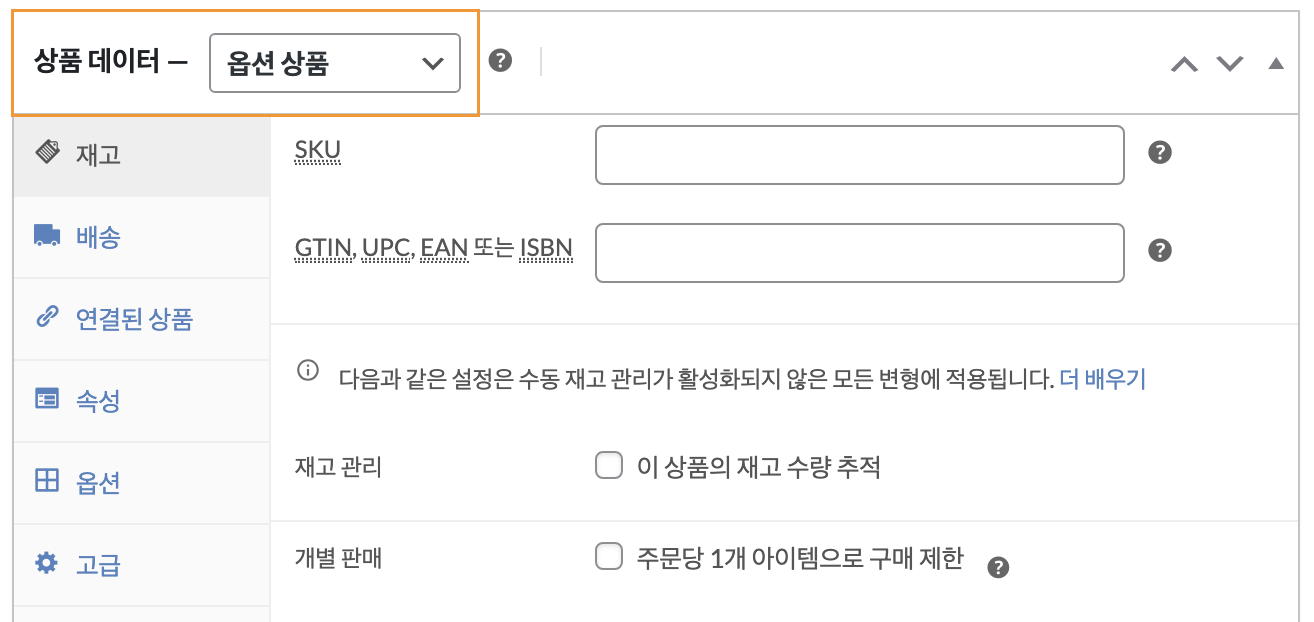Click the GTIN, UPC, EAN help icon

(1159, 250)
